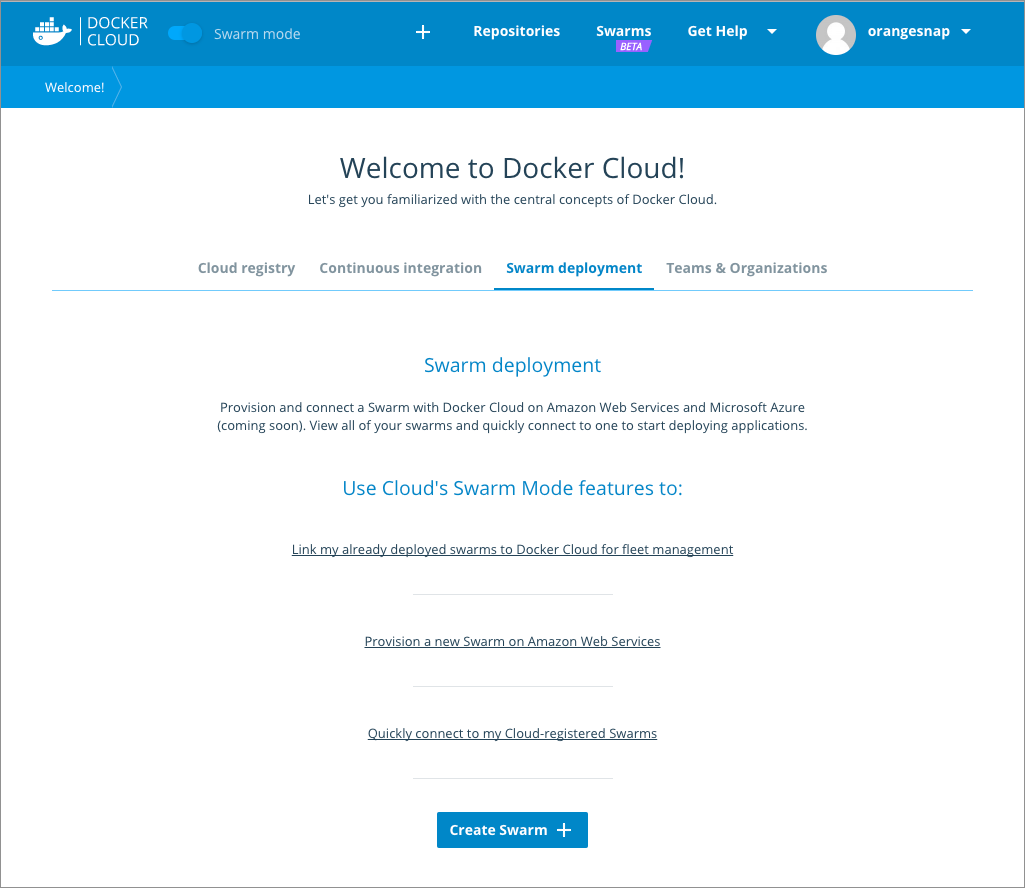The width and height of the screenshot is (1025, 888).
Task: Open the Get Help menu
Action: point(717,31)
